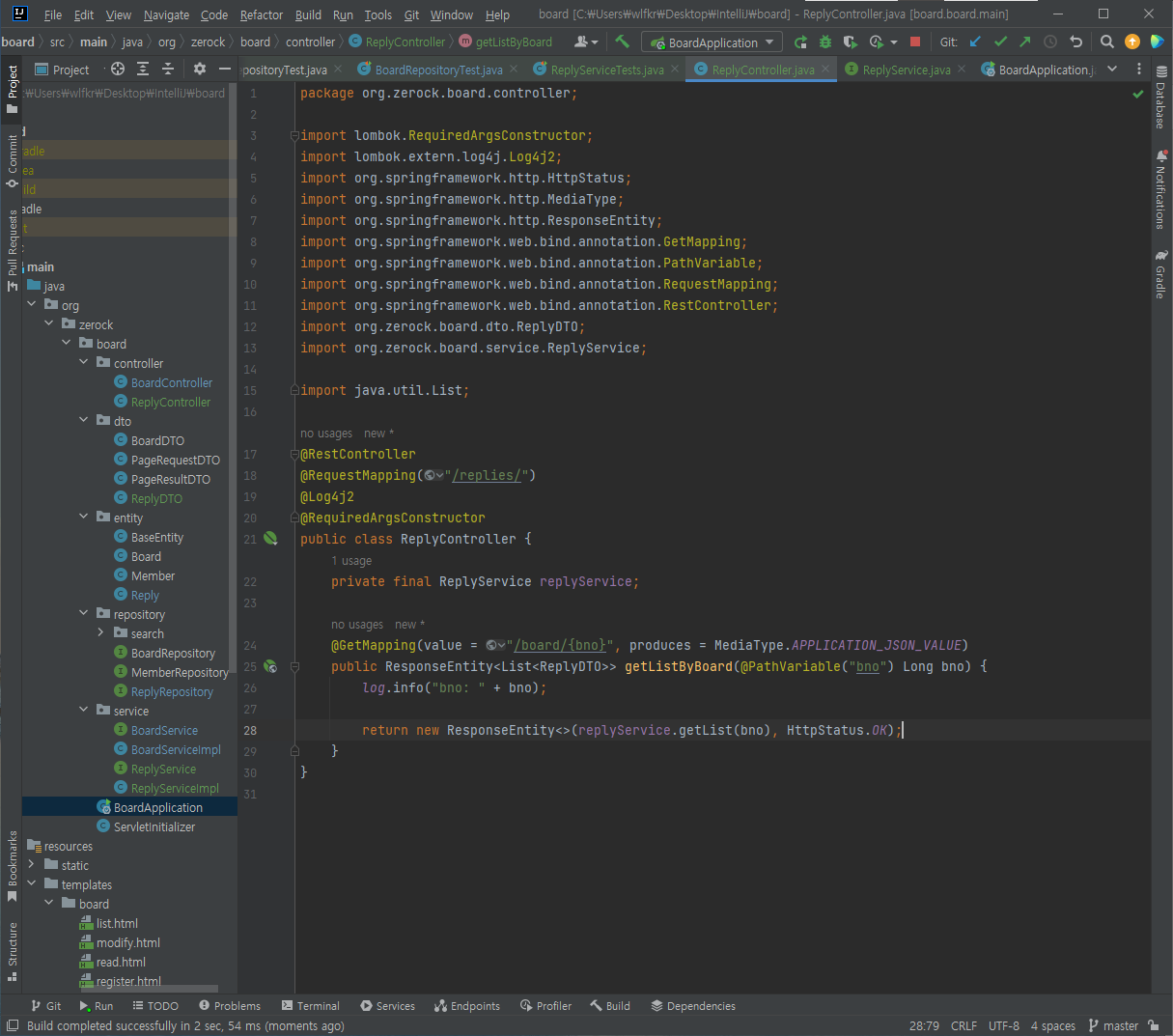Open the Navigate menu
The height and width of the screenshot is (1036, 1173).
point(166,14)
